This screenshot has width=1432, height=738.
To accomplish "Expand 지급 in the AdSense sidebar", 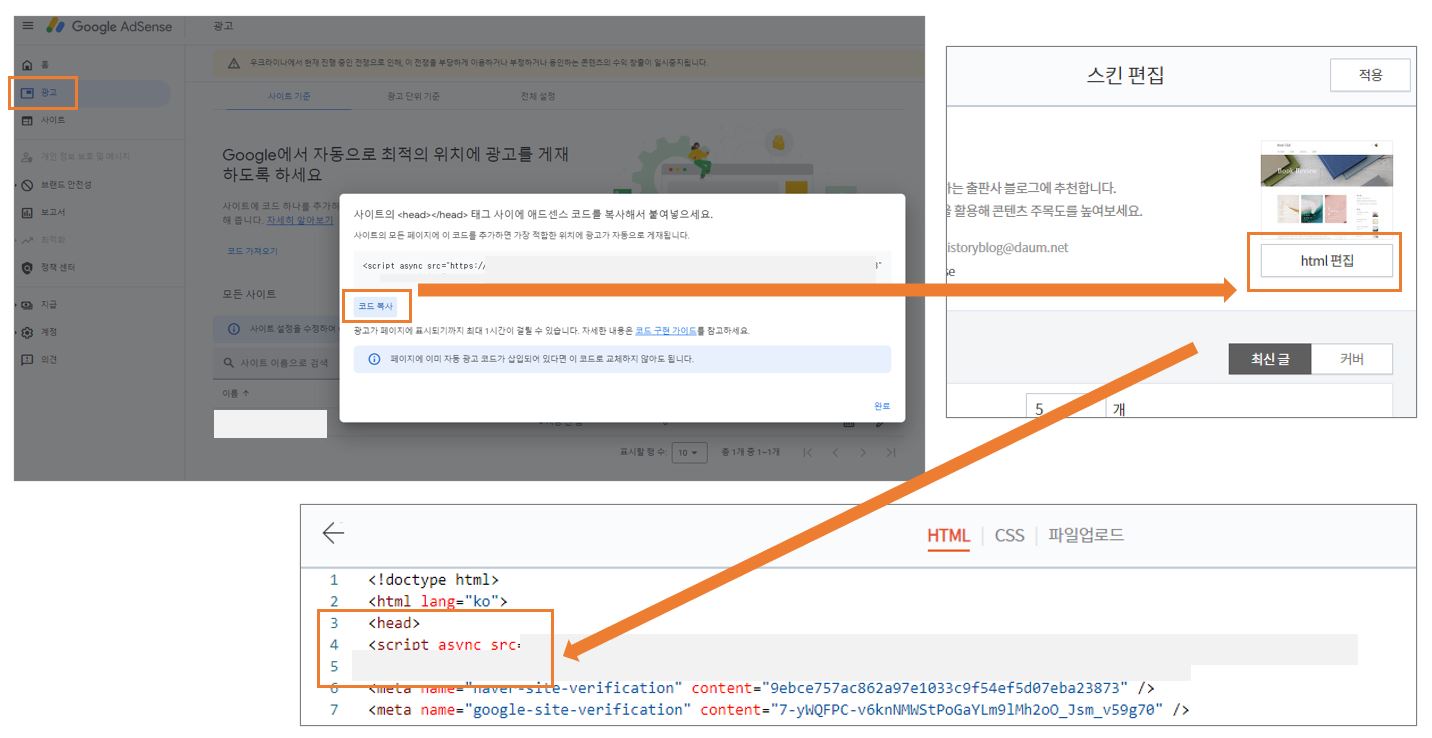I will click(x=40, y=304).
